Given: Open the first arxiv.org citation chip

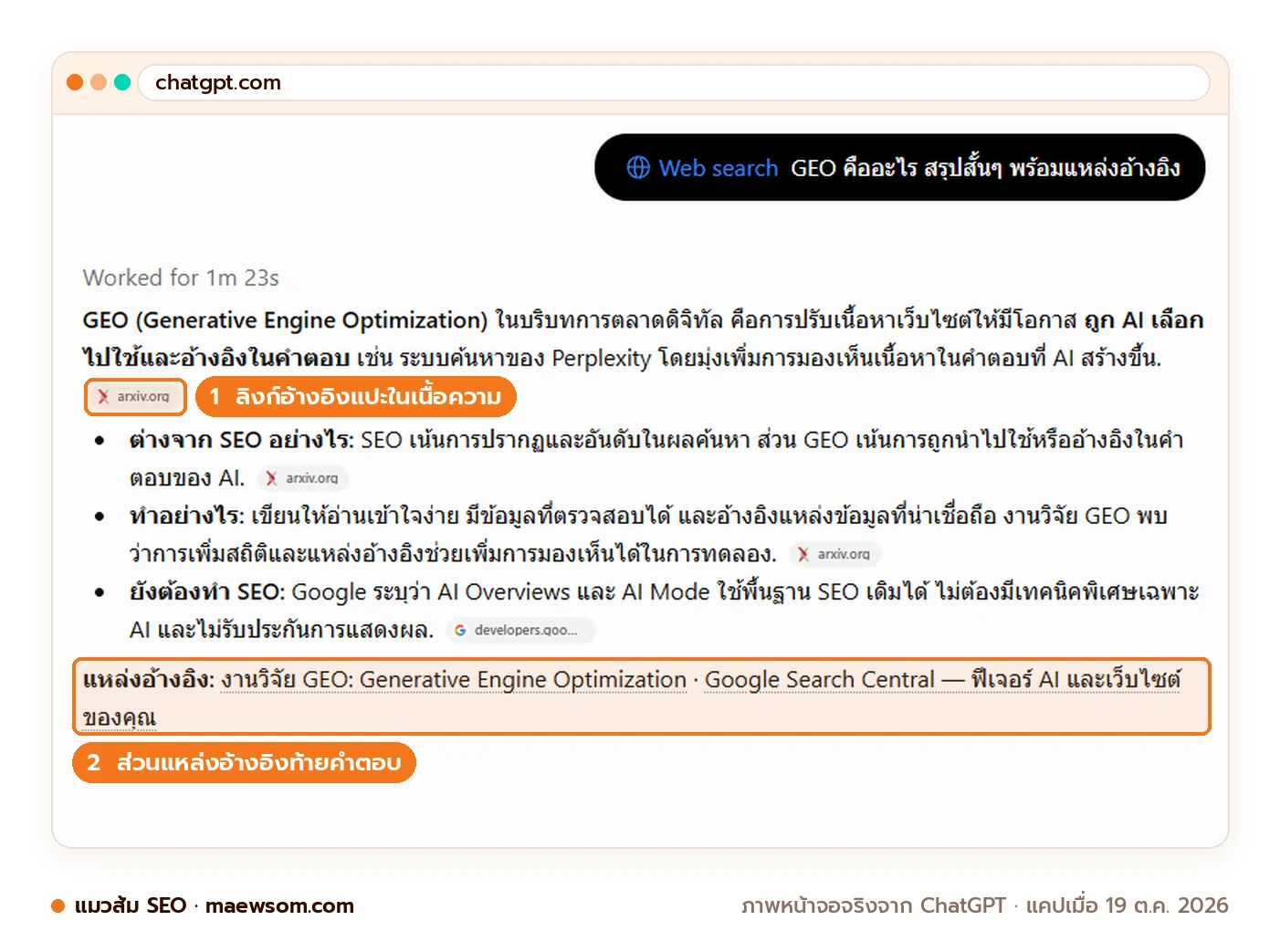Looking at the screenshot, I should coord(135,396).
